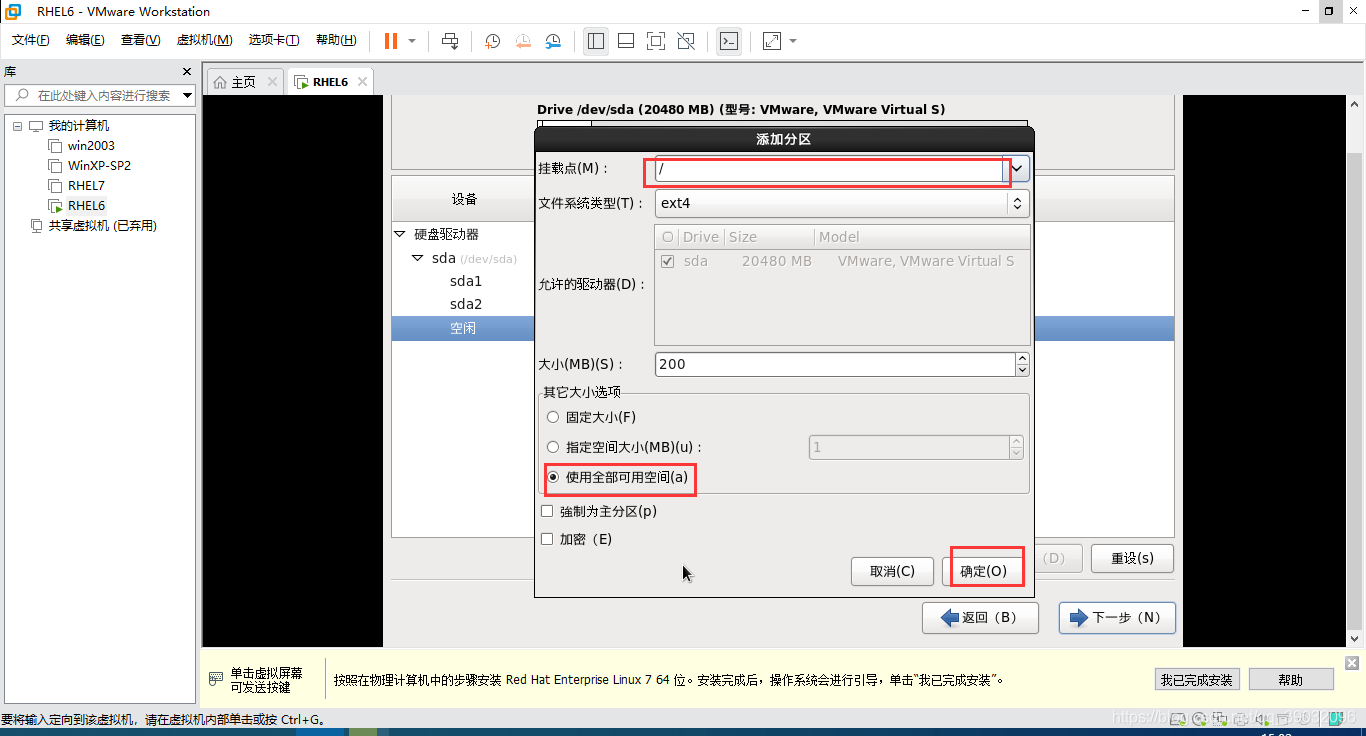1366x736 pixels.
Task: Click the stretch guest display icon
Action: pyautogui.click(x=772, y=41)
